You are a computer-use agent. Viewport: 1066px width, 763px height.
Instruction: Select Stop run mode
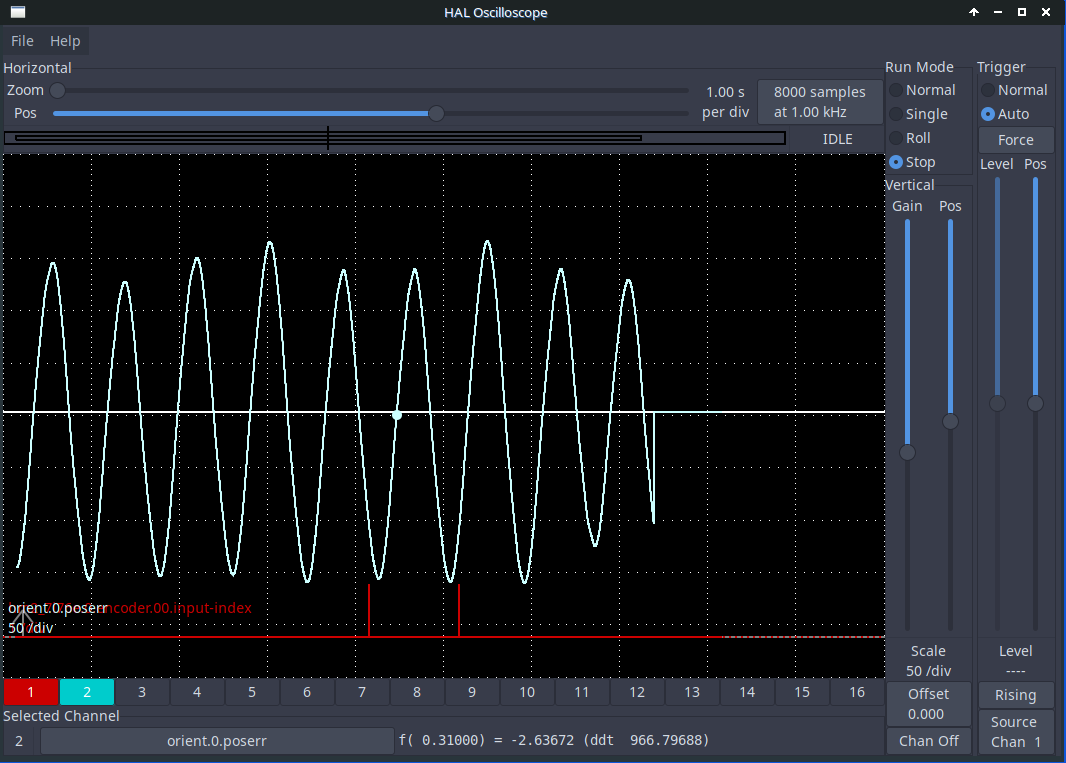pyautogui.click(x=912, y=162)
